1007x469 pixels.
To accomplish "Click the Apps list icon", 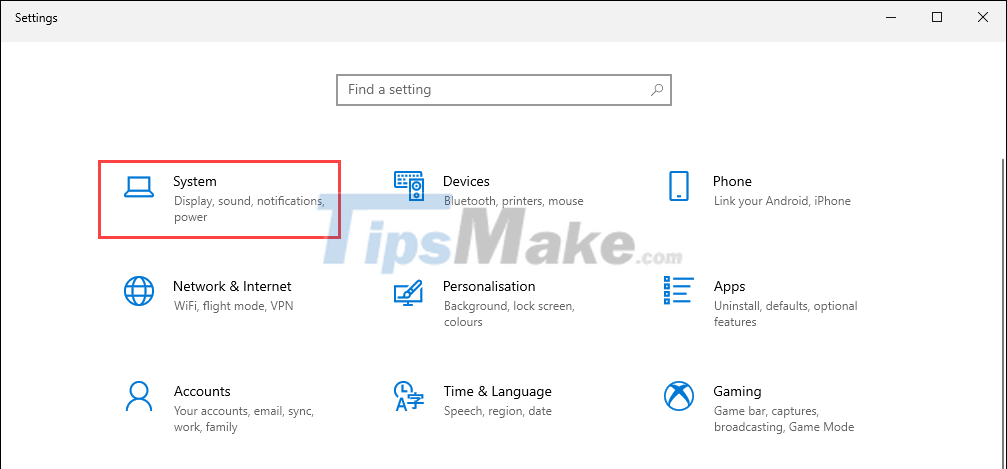I will click(x=678, y=291).
